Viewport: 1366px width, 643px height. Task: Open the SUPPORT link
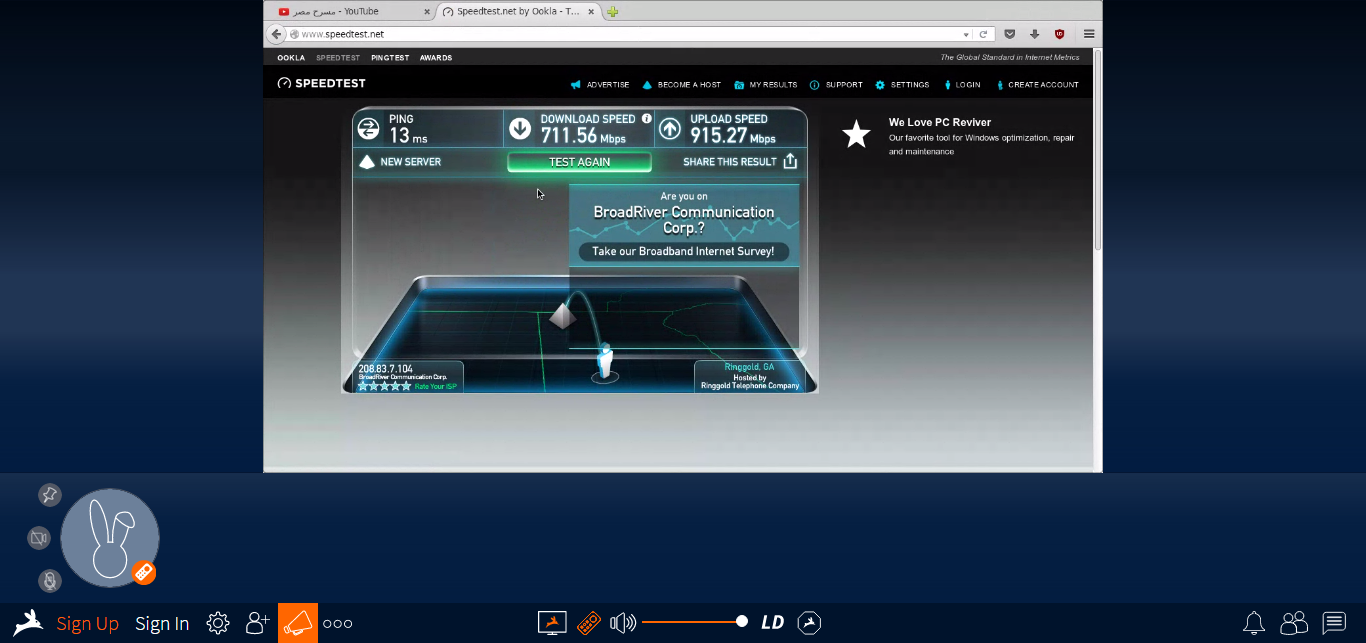click(836, 85)
